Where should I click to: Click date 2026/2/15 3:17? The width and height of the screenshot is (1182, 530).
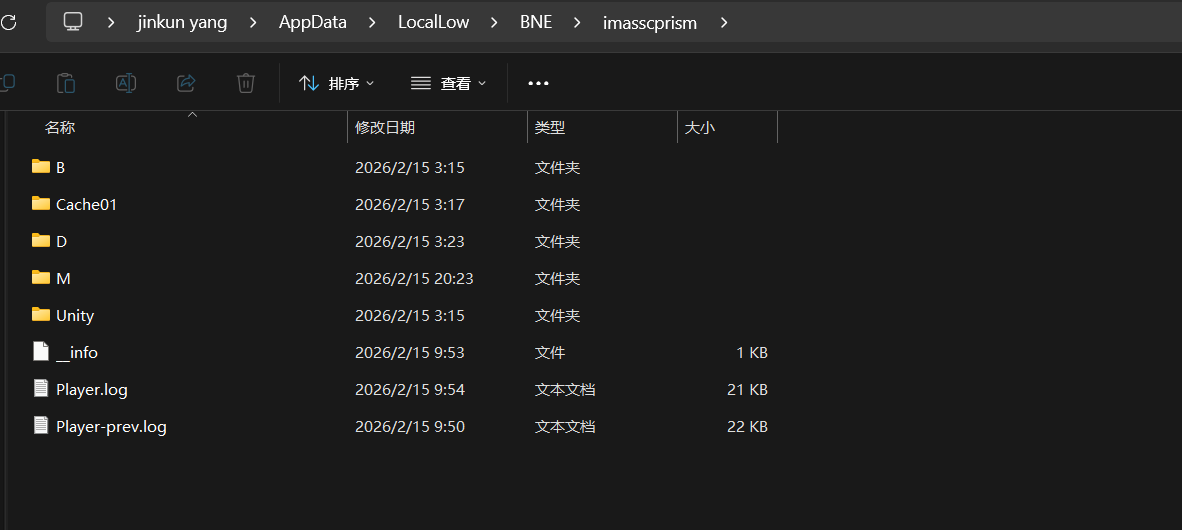(409, 204)
